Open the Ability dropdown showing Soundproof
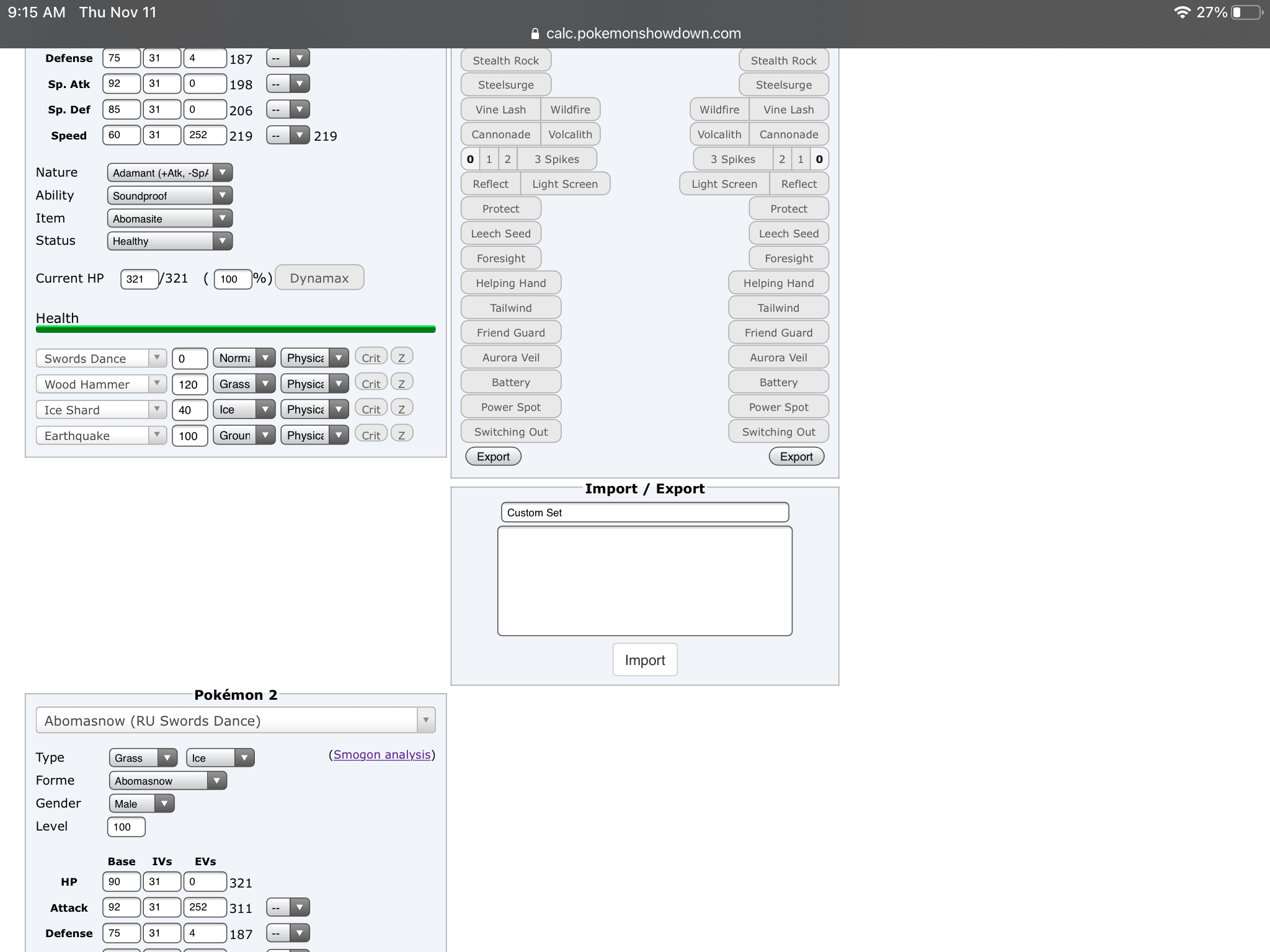 (170, 195)
